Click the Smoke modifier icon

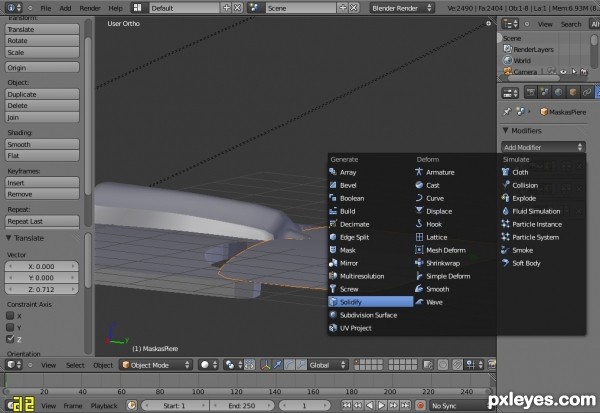click(505, 250)
